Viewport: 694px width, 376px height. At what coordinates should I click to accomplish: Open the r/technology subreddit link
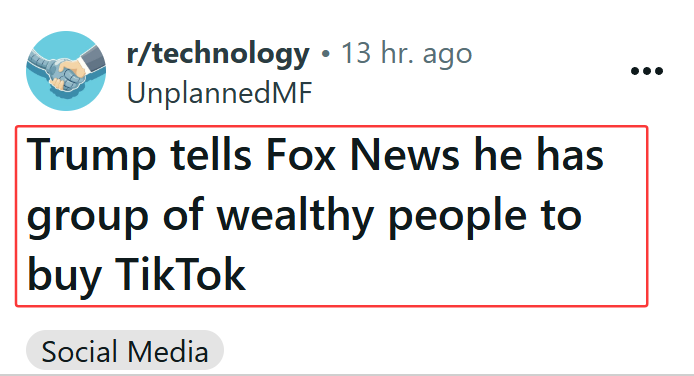click(218, 54)
